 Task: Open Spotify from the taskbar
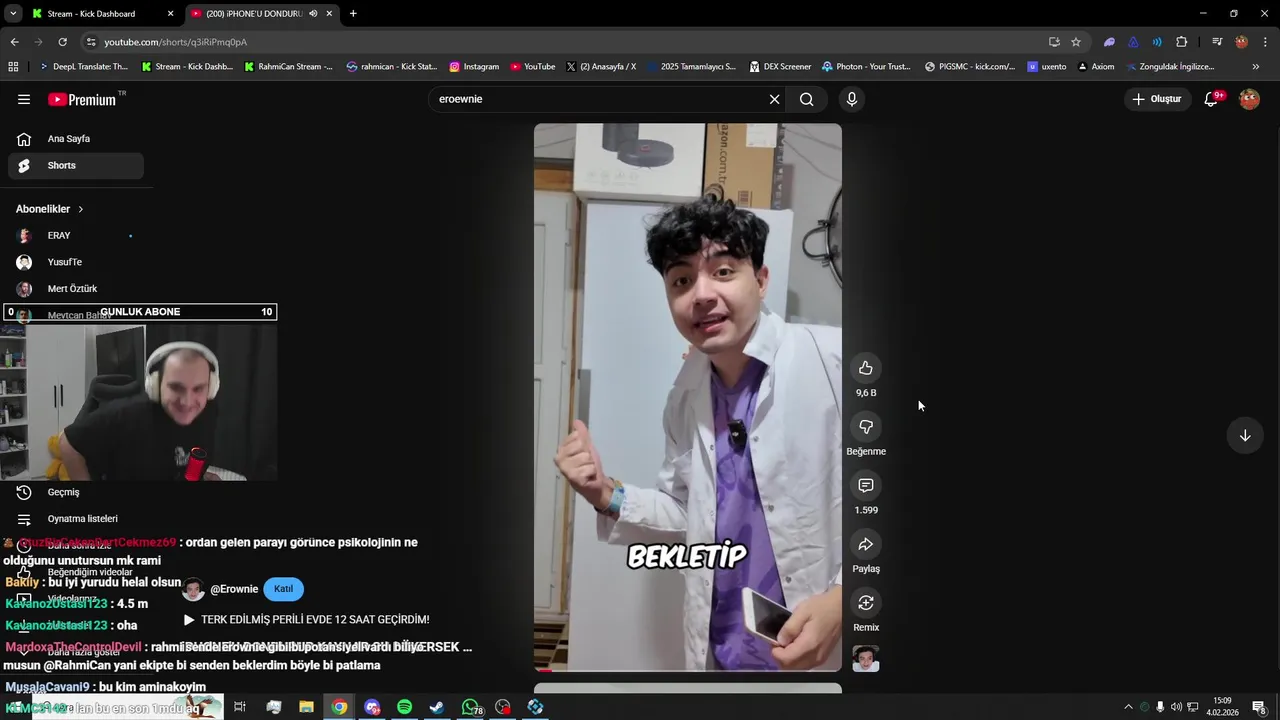tap(404, 707)
